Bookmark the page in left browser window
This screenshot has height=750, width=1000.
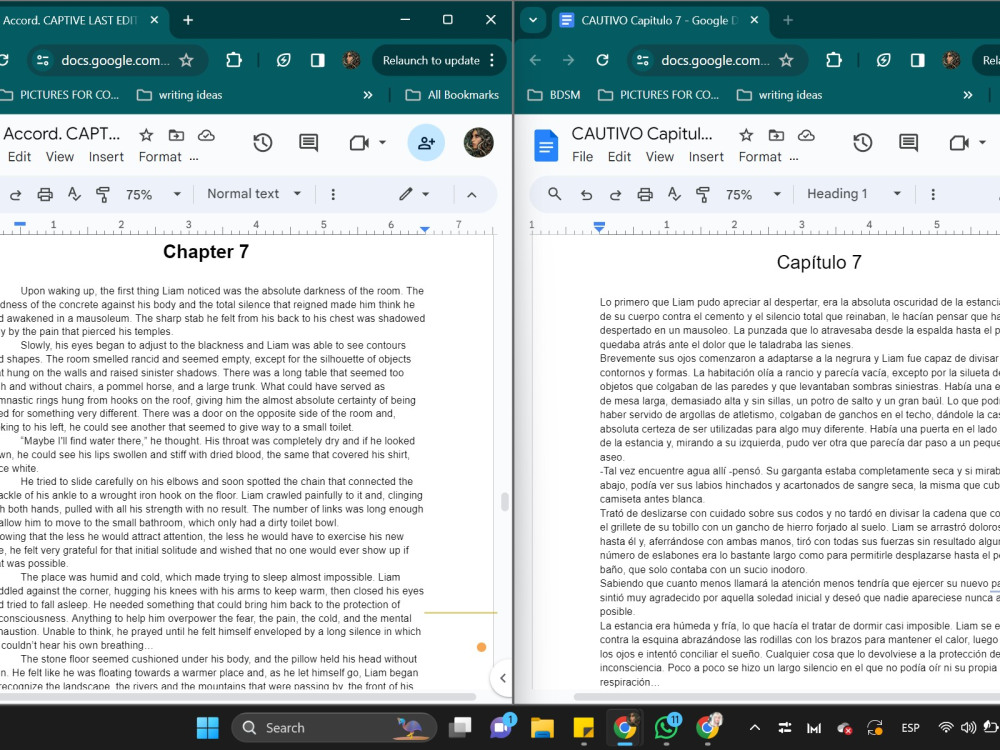pyautogui.click(x=186, y=61)
